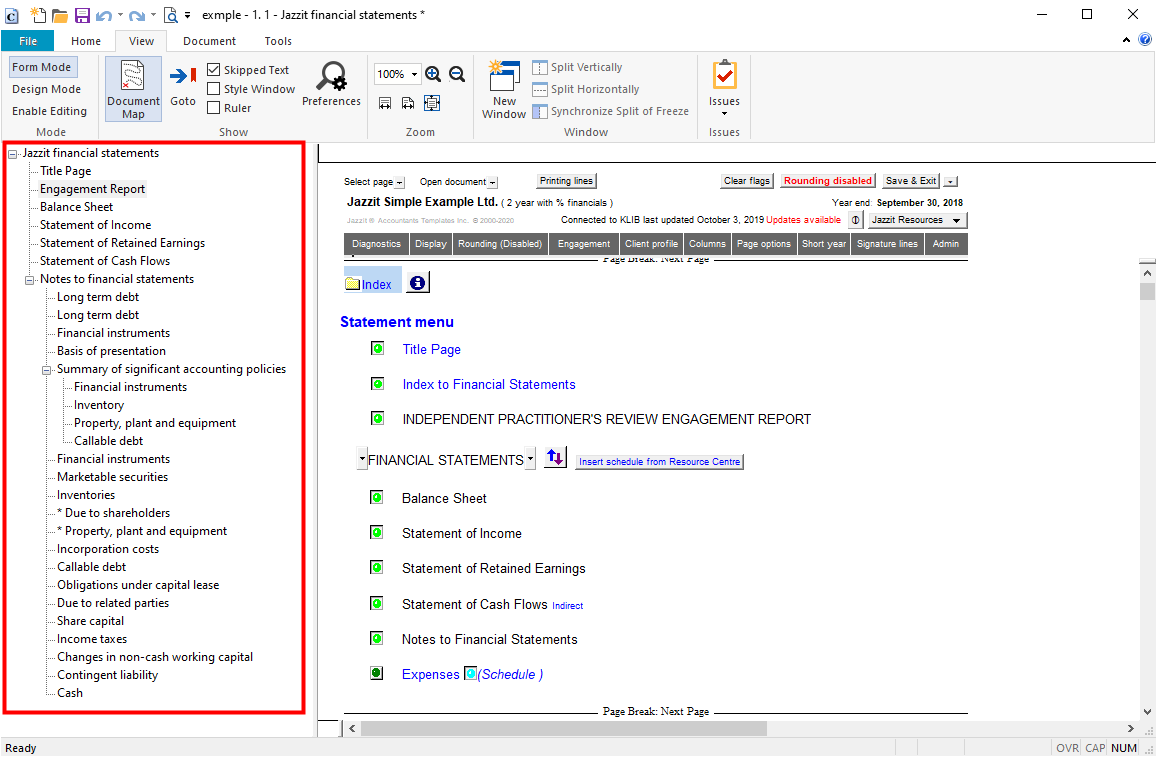Click the first fit-width zoom icon
The image size is (1157, 757).
pos(384,103)
